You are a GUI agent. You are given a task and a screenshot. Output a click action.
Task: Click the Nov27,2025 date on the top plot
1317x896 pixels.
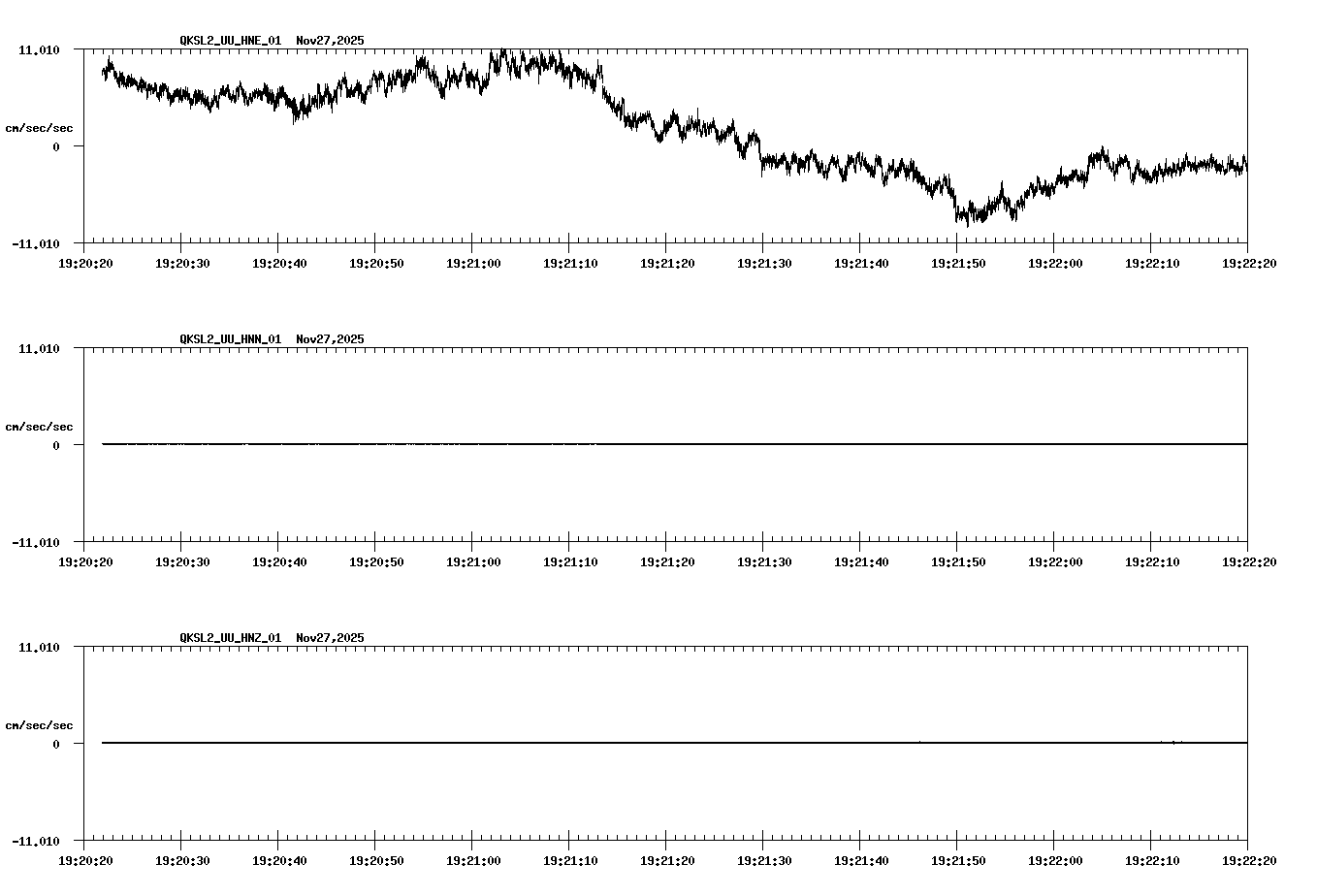[329, 41]
